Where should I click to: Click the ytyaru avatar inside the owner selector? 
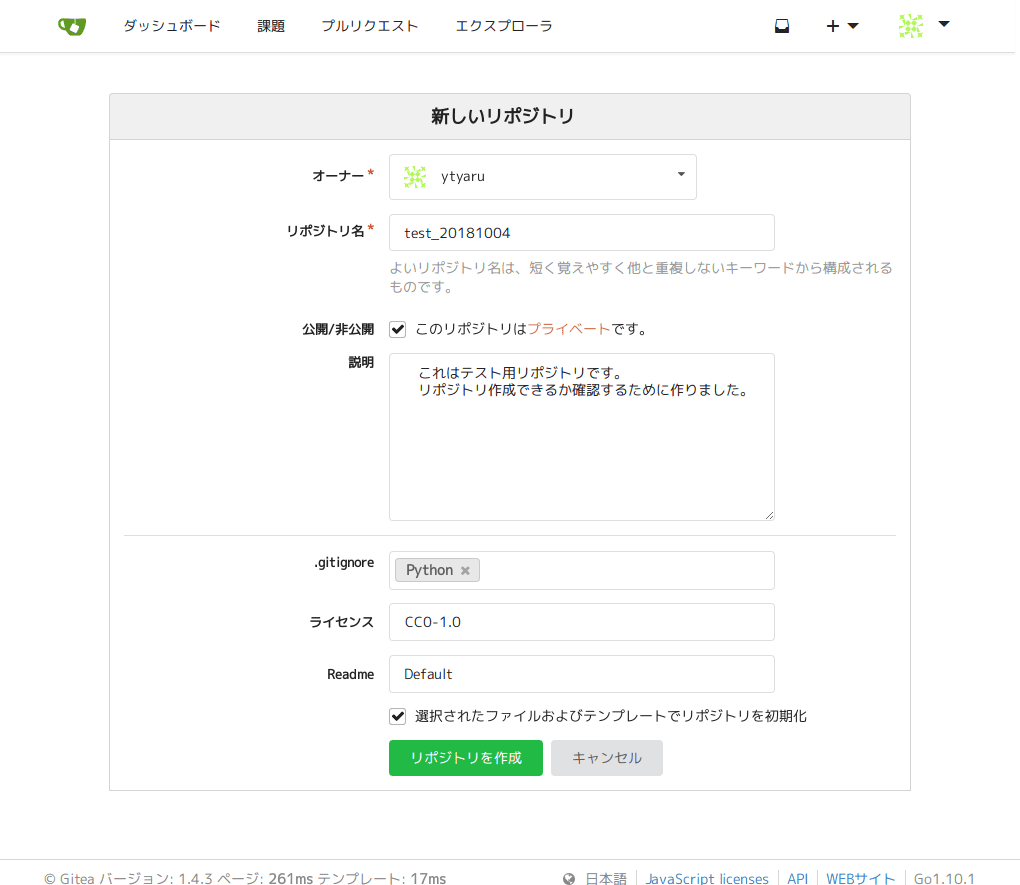[x=414, y=176]
